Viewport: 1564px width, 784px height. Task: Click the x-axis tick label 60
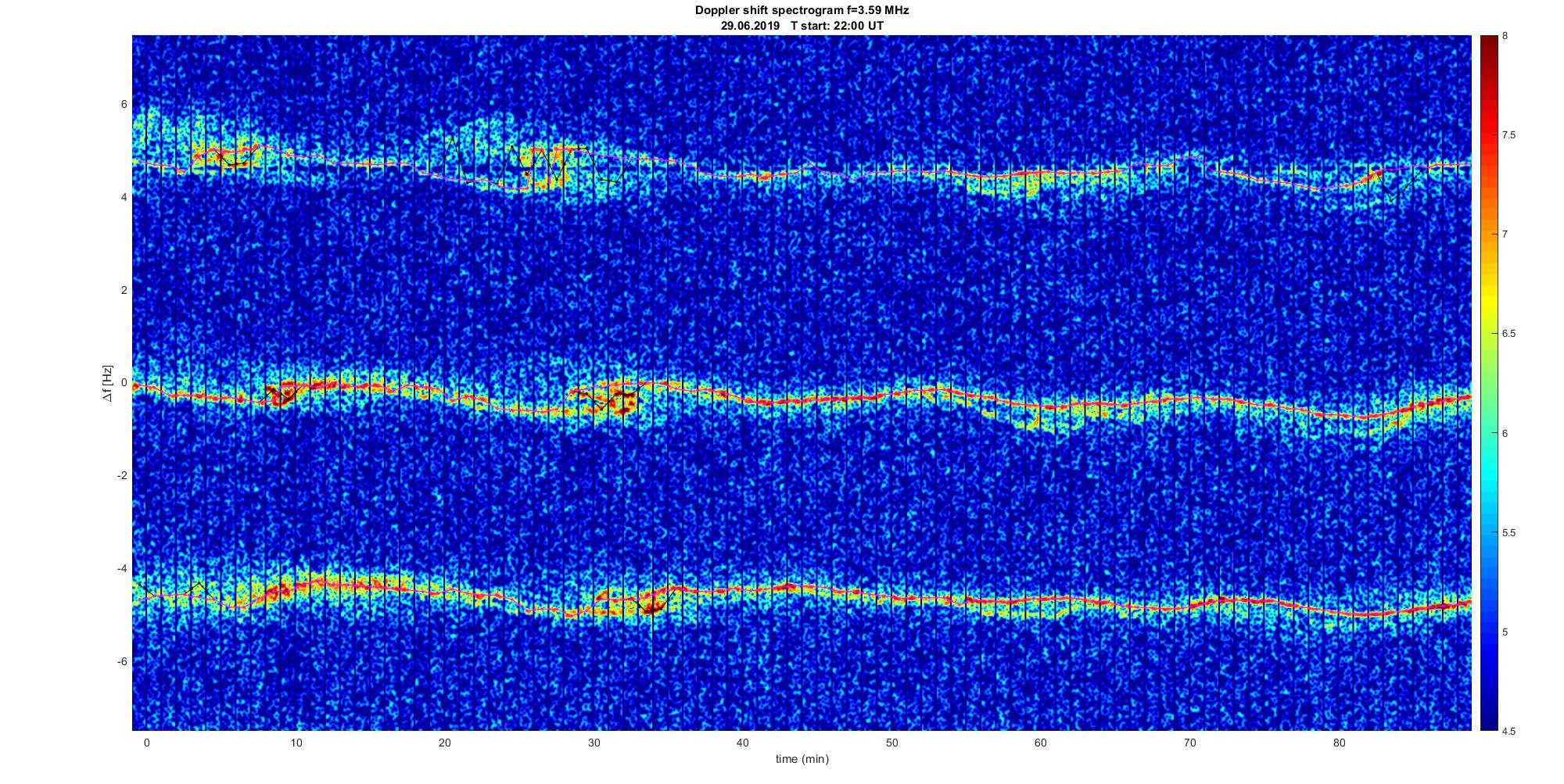(1041, 743)
